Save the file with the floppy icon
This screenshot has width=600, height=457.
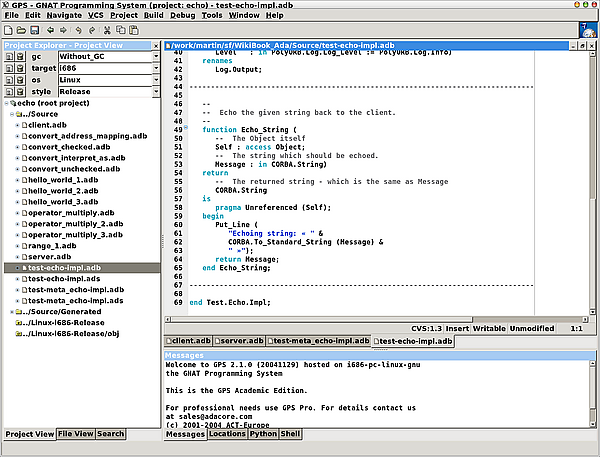34,30
